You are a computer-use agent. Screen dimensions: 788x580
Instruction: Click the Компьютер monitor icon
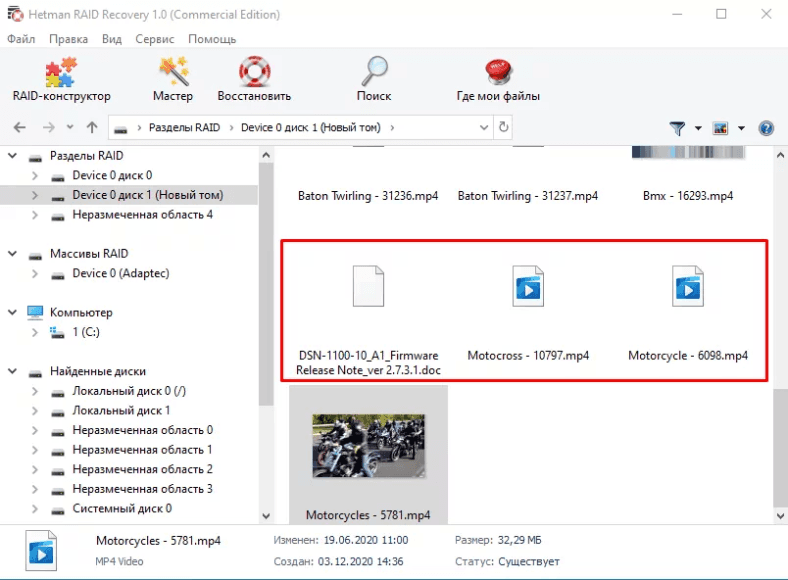click(35, 312)
